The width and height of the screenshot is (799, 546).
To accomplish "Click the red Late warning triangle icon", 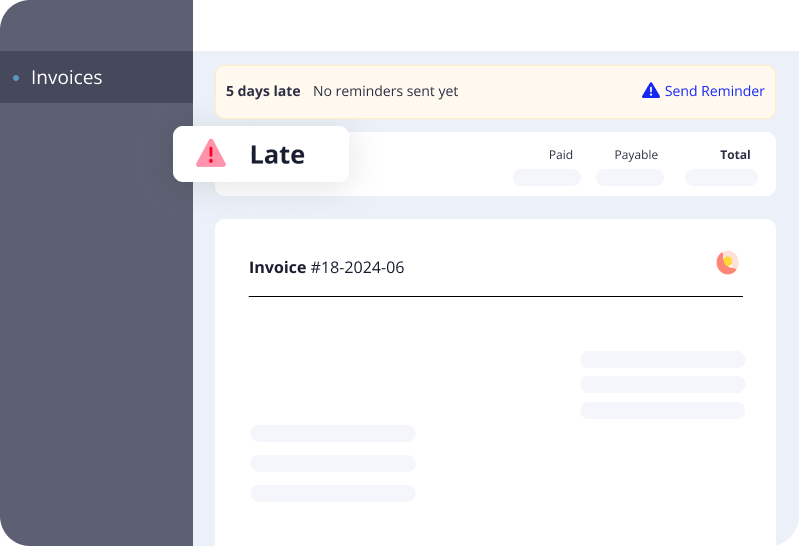I will (210, 153).
